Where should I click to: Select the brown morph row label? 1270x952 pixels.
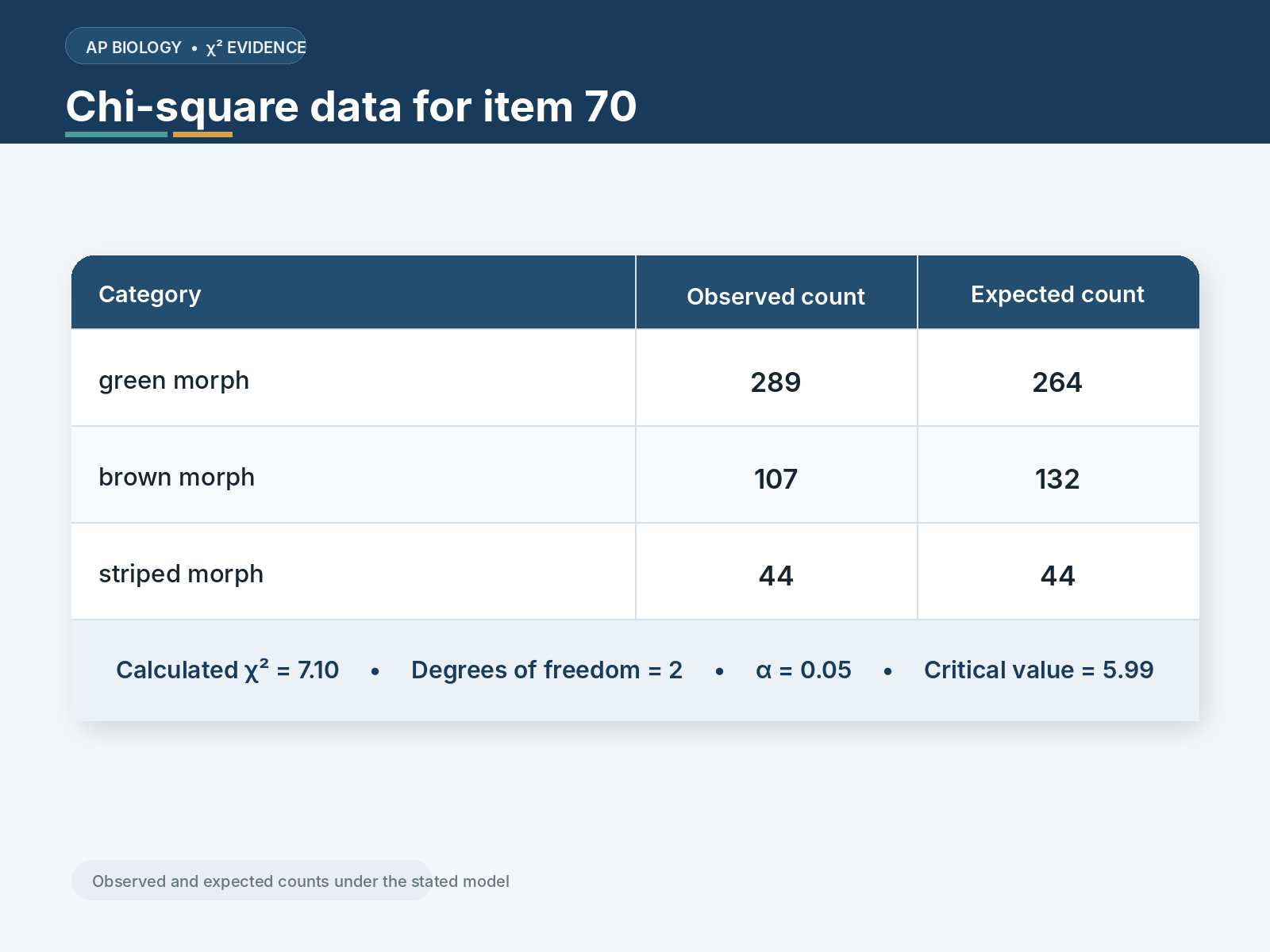pos(176,478)
